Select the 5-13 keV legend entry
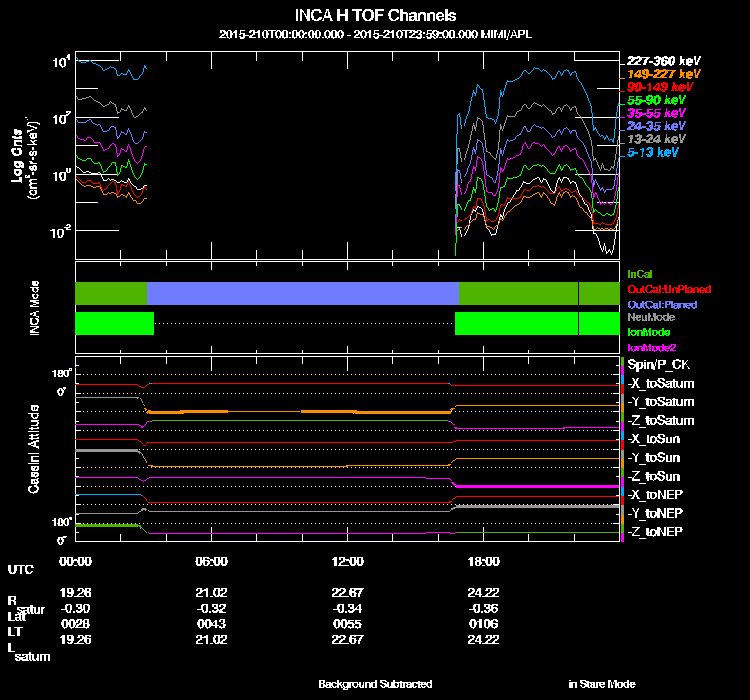This screenshot has width=750, height=700. (x=652, y=152)
